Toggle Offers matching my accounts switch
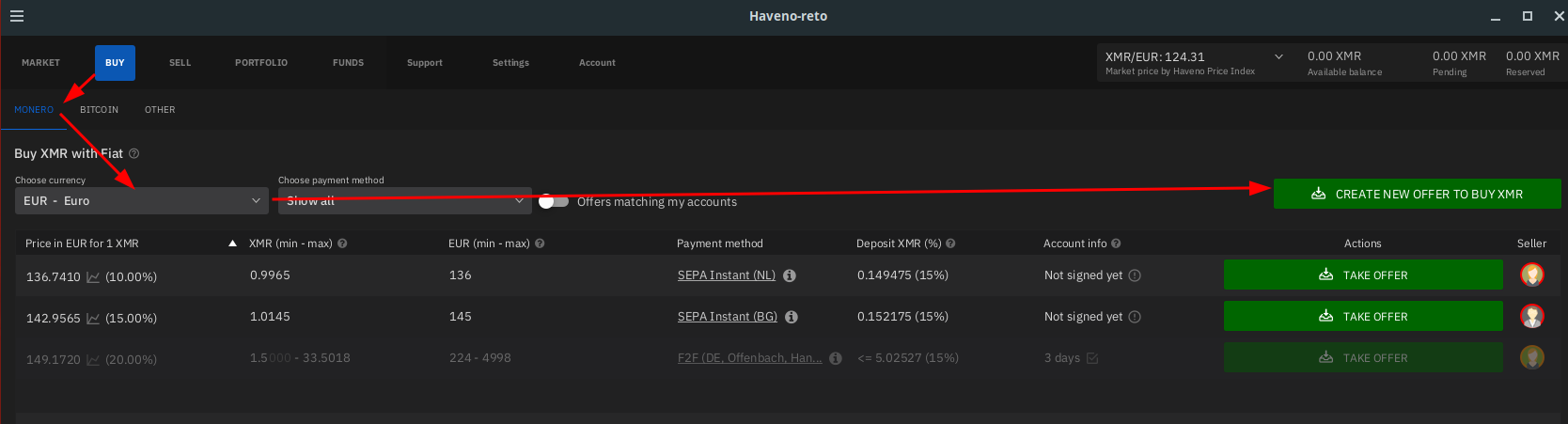1568x424 pixels. (x=554, y=201)
